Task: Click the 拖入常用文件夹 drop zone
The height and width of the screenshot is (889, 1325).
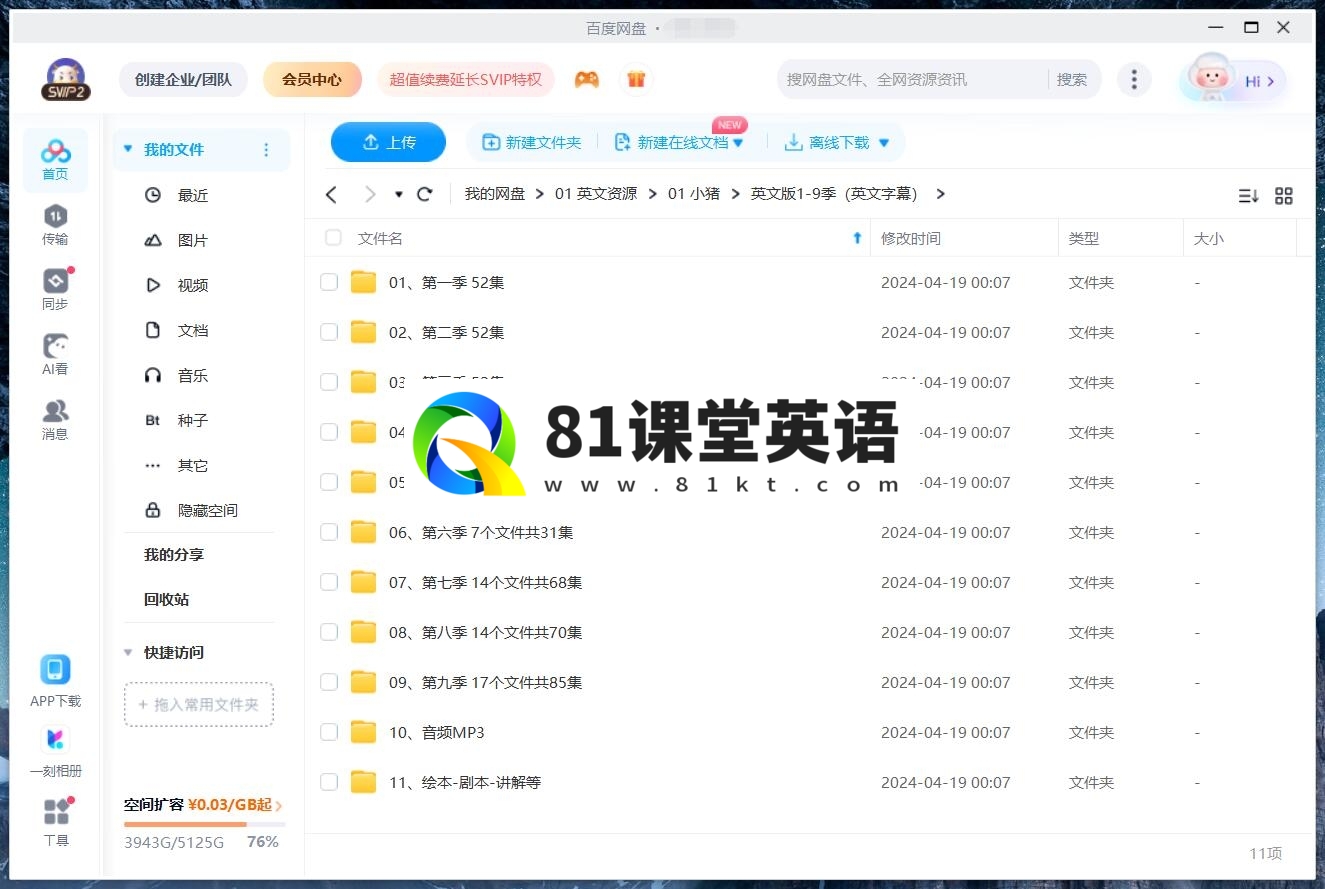Action: [x=199, y=704]
